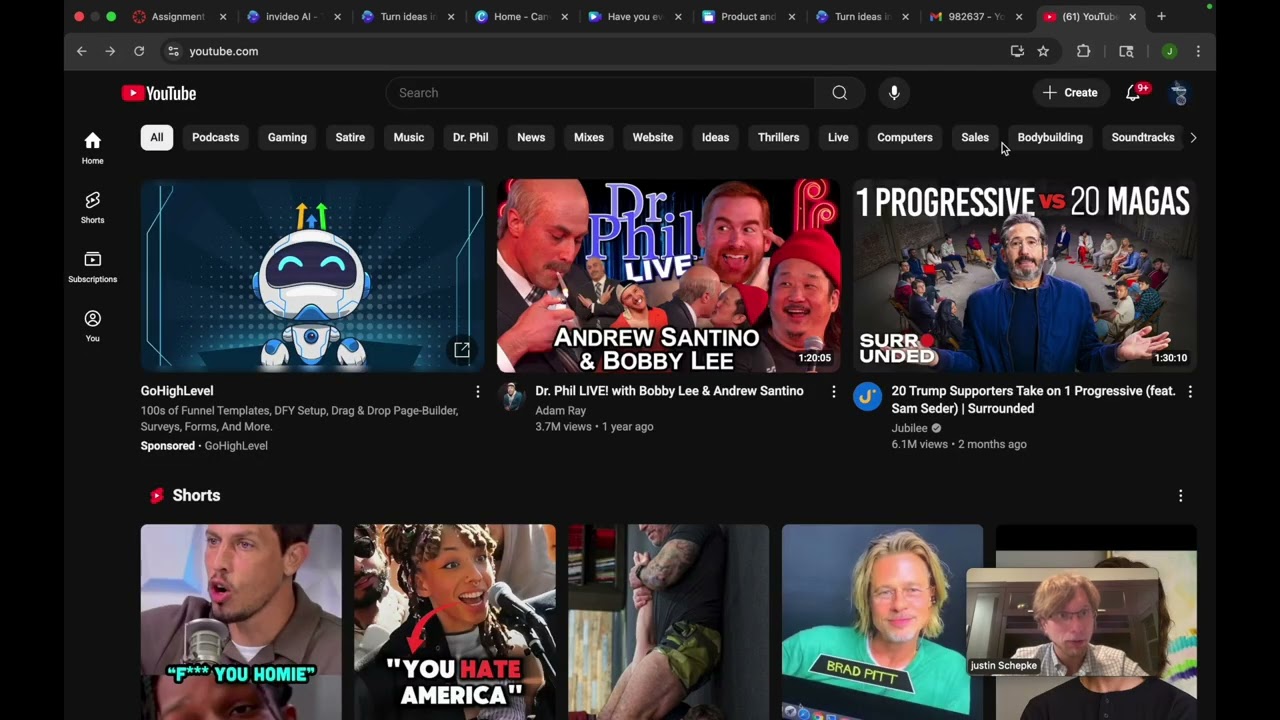Image resolution: width=1280 pixels, height=720 pixels.
Task: Open the YouTube account avatar menu
Action: (x=1179, y=93)
